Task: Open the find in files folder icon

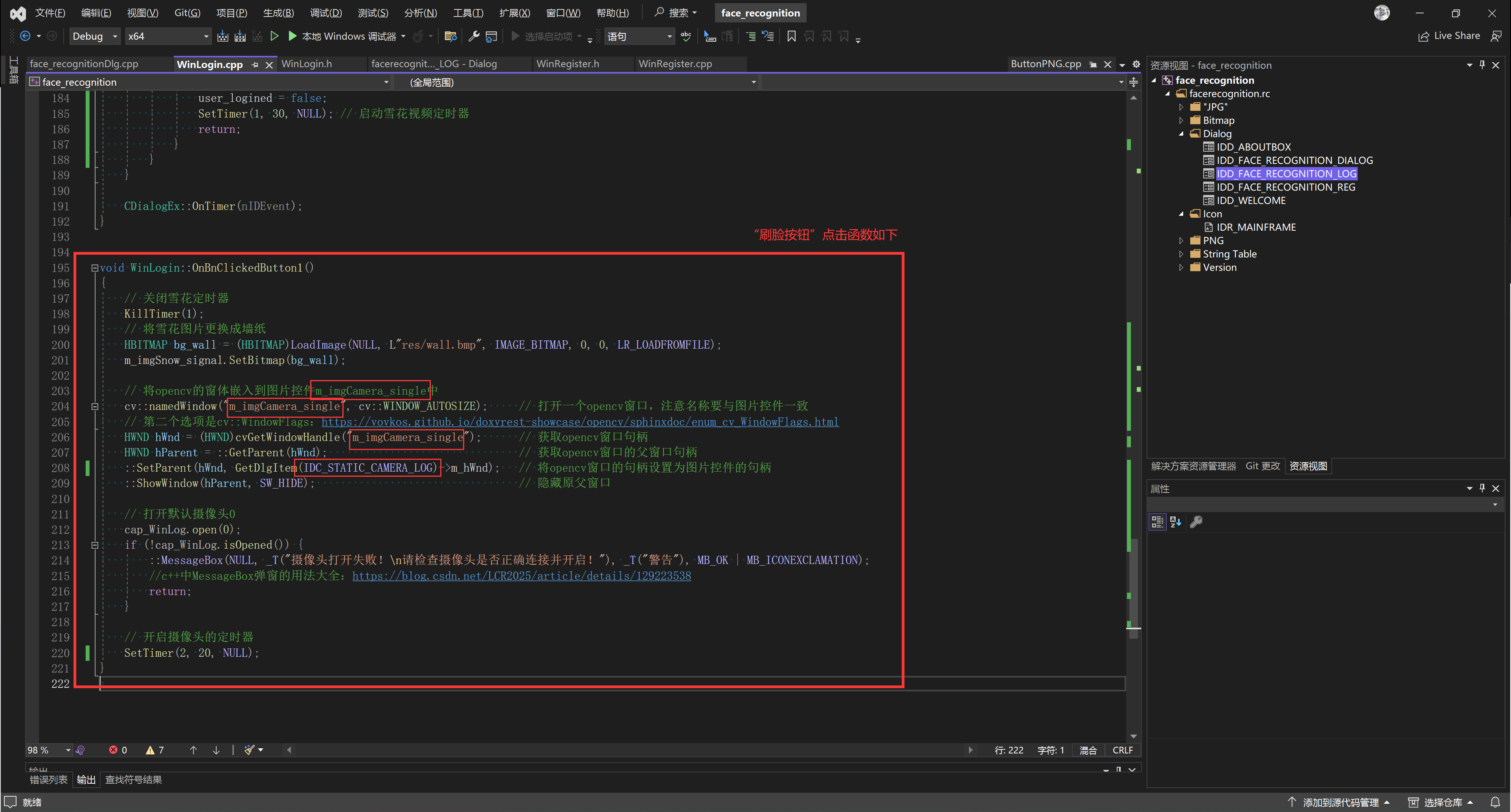Action: pos(450,37)
